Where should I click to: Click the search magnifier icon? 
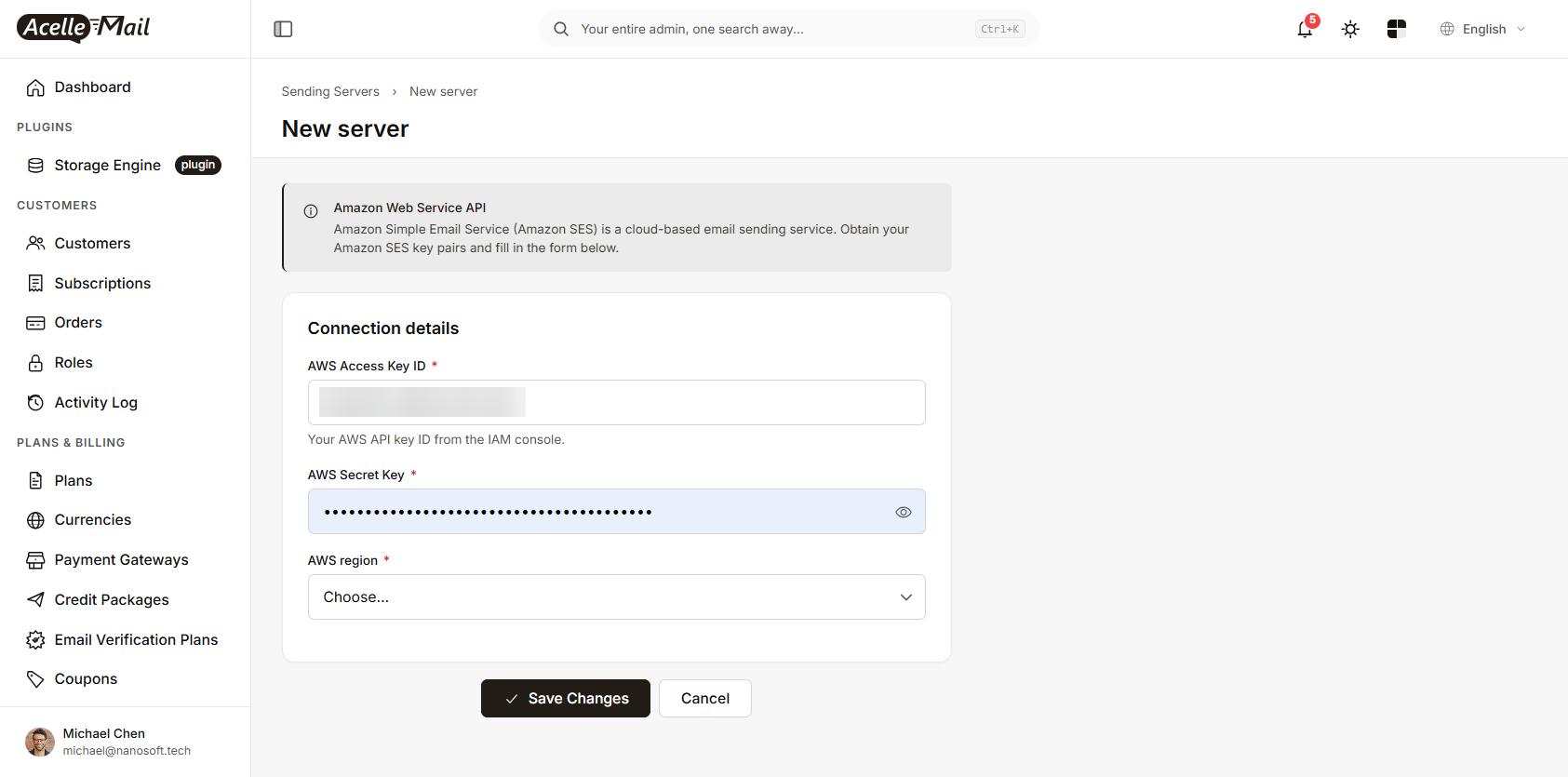click(x=561, y=29)
